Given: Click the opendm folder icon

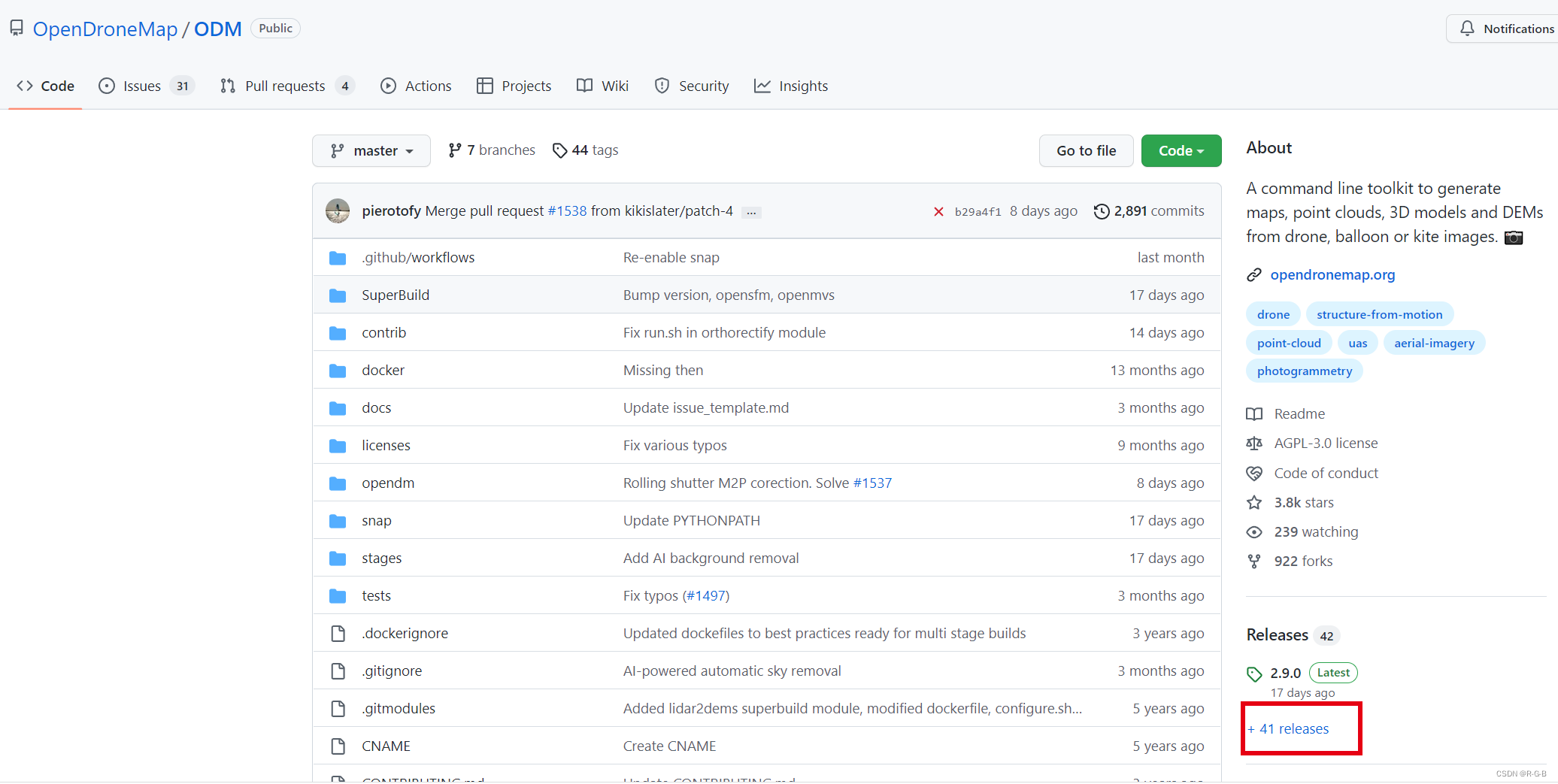Looking at the screenshot, I should click(338, 483).
